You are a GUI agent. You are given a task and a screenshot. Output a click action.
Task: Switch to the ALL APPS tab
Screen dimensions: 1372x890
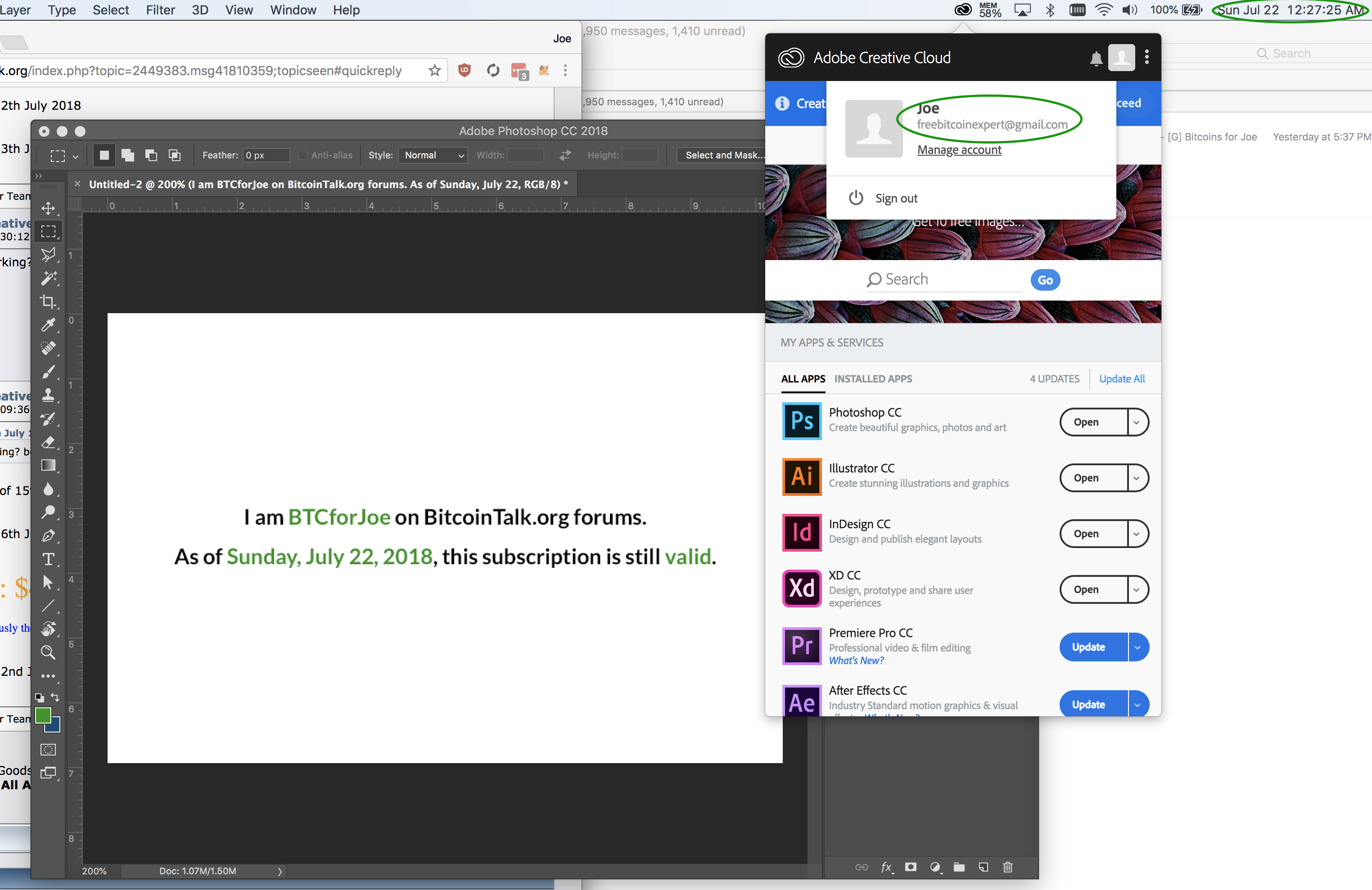tap(803, 378)
